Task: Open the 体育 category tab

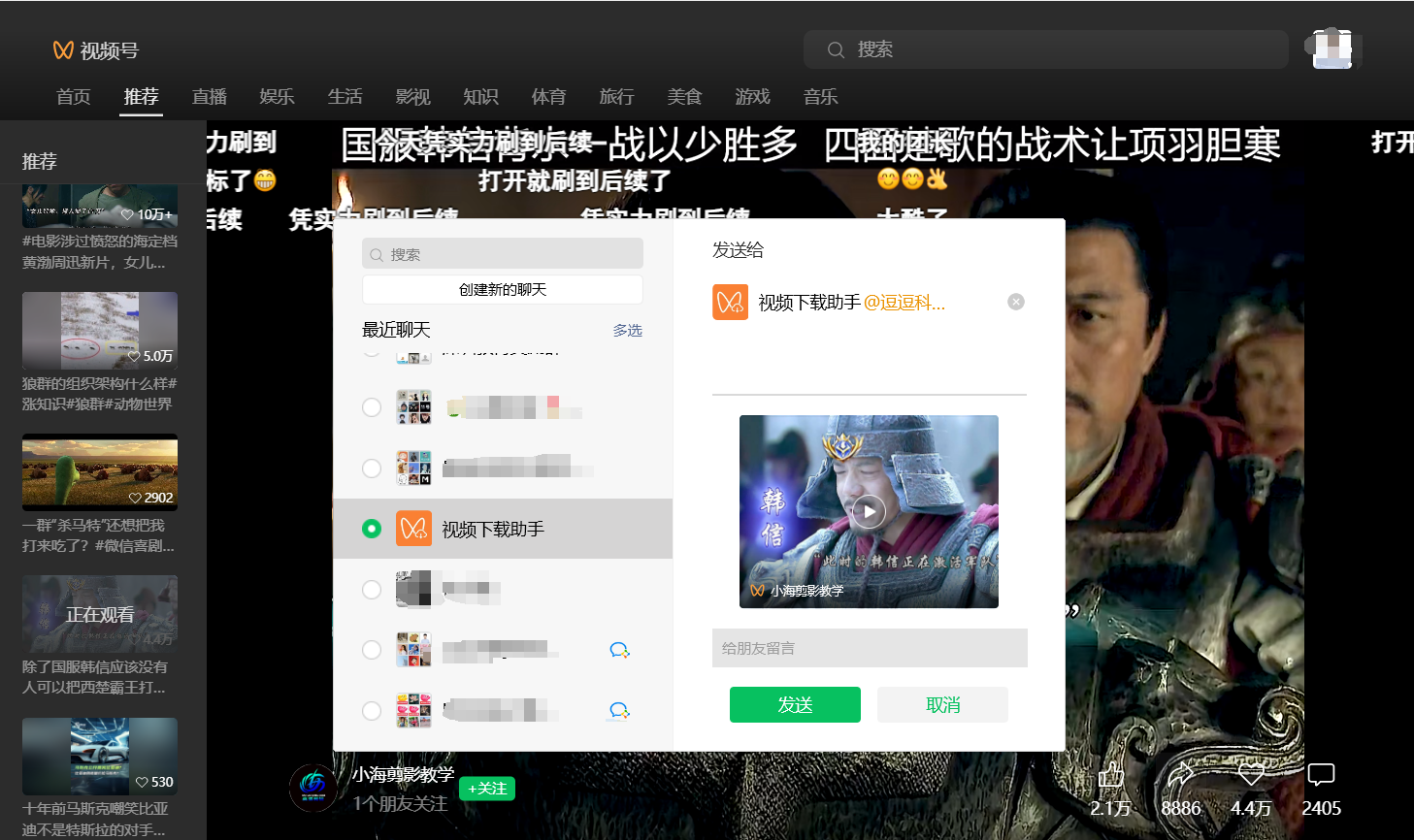Action: pyautogui.click(x=549, y=97)
